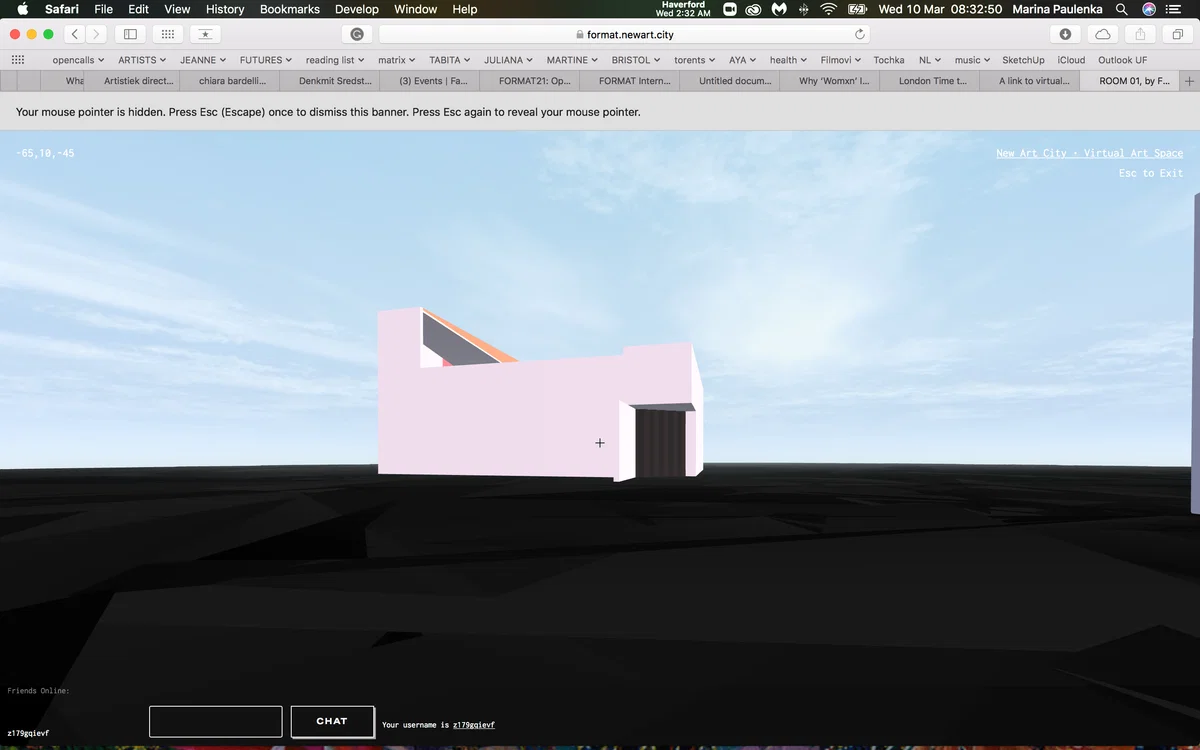Viewport: 1200px width, 750px height.
Task: Click the camera icon in menu bar
Action: click(x=729, y=9)
